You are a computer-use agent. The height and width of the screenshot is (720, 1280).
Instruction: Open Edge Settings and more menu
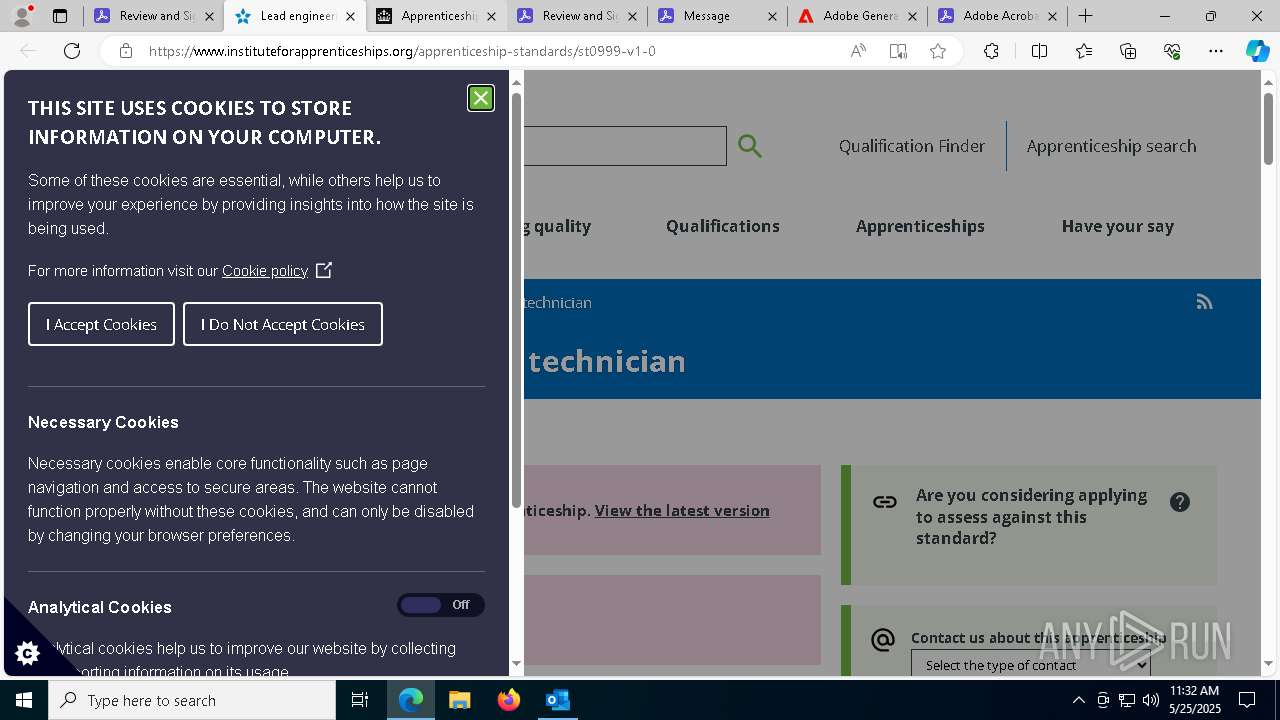pos(1216,51)
